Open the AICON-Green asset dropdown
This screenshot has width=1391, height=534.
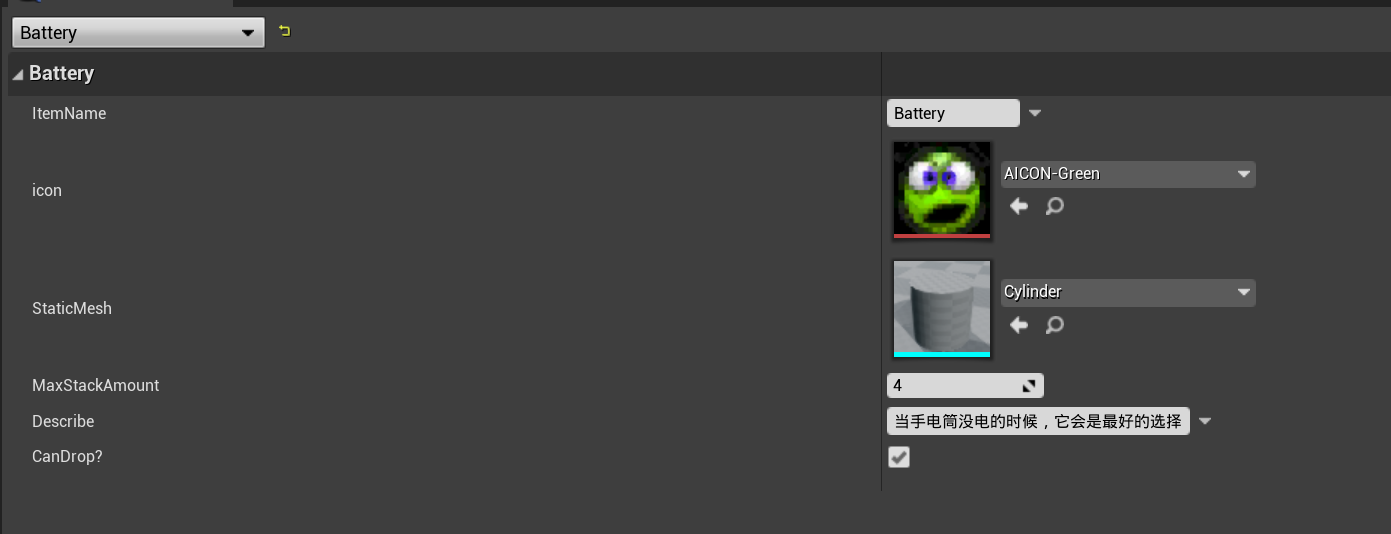[x=1128, y=174]
